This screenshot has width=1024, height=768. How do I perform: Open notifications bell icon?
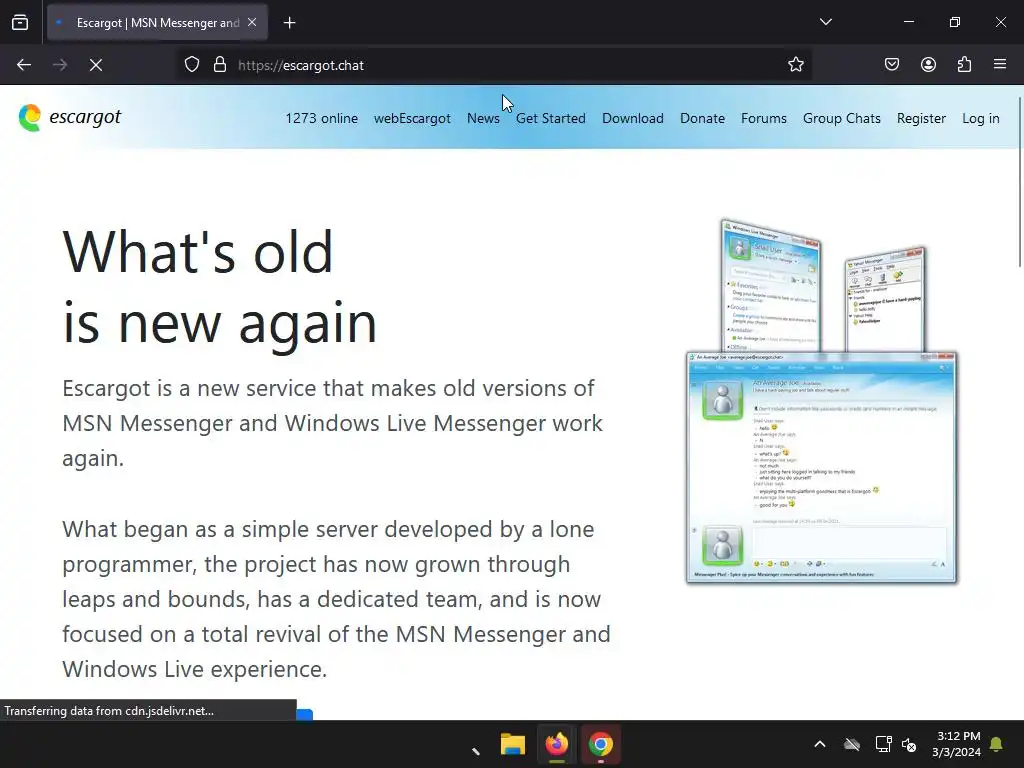997,744
